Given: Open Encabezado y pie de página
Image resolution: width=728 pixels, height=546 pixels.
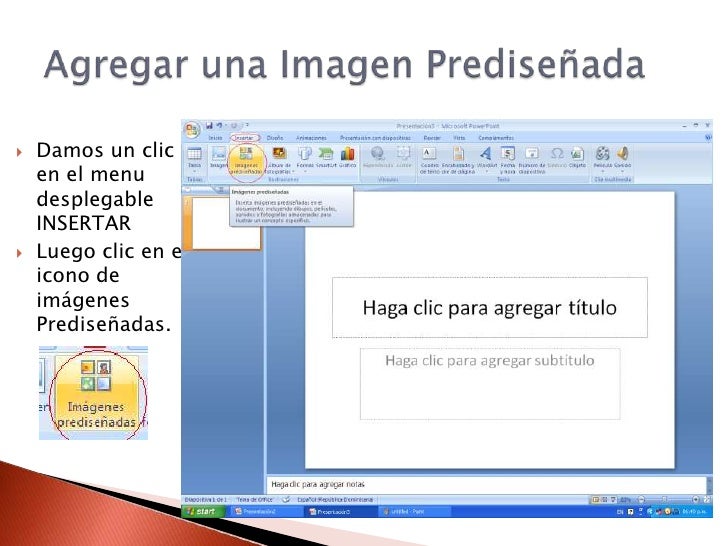Looking at the screenshot, I should [x=458, y=160].
